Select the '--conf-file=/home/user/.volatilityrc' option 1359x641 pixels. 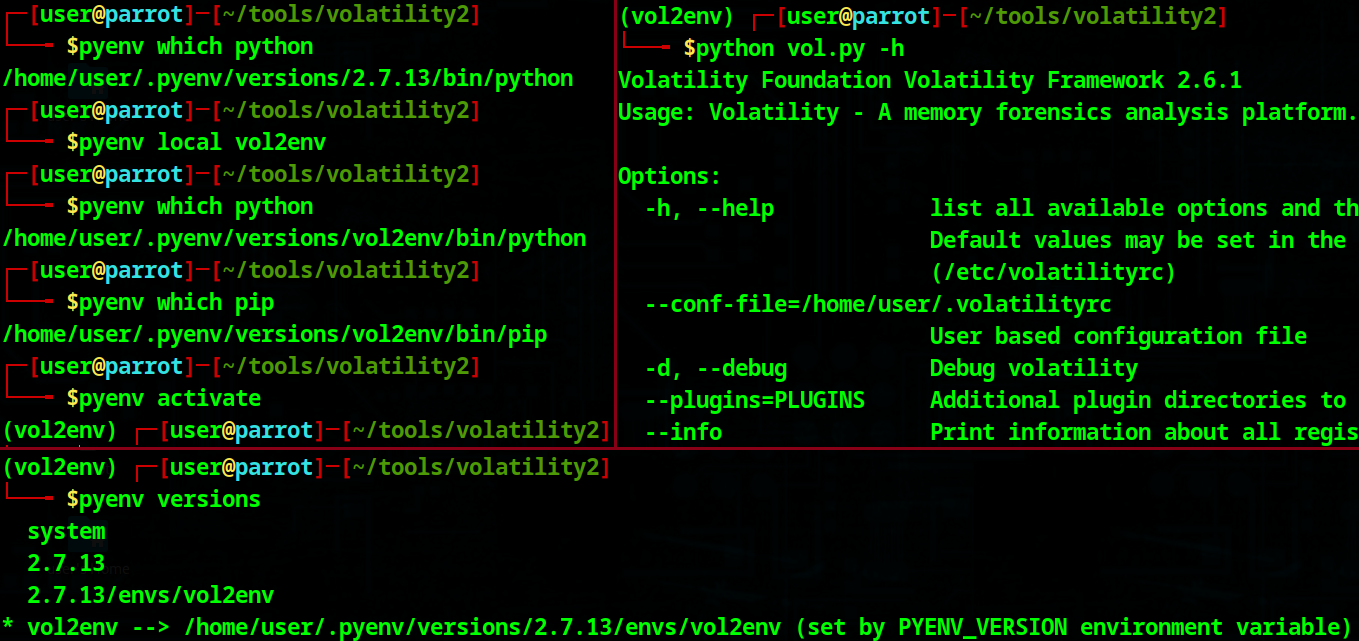point(878,304)
